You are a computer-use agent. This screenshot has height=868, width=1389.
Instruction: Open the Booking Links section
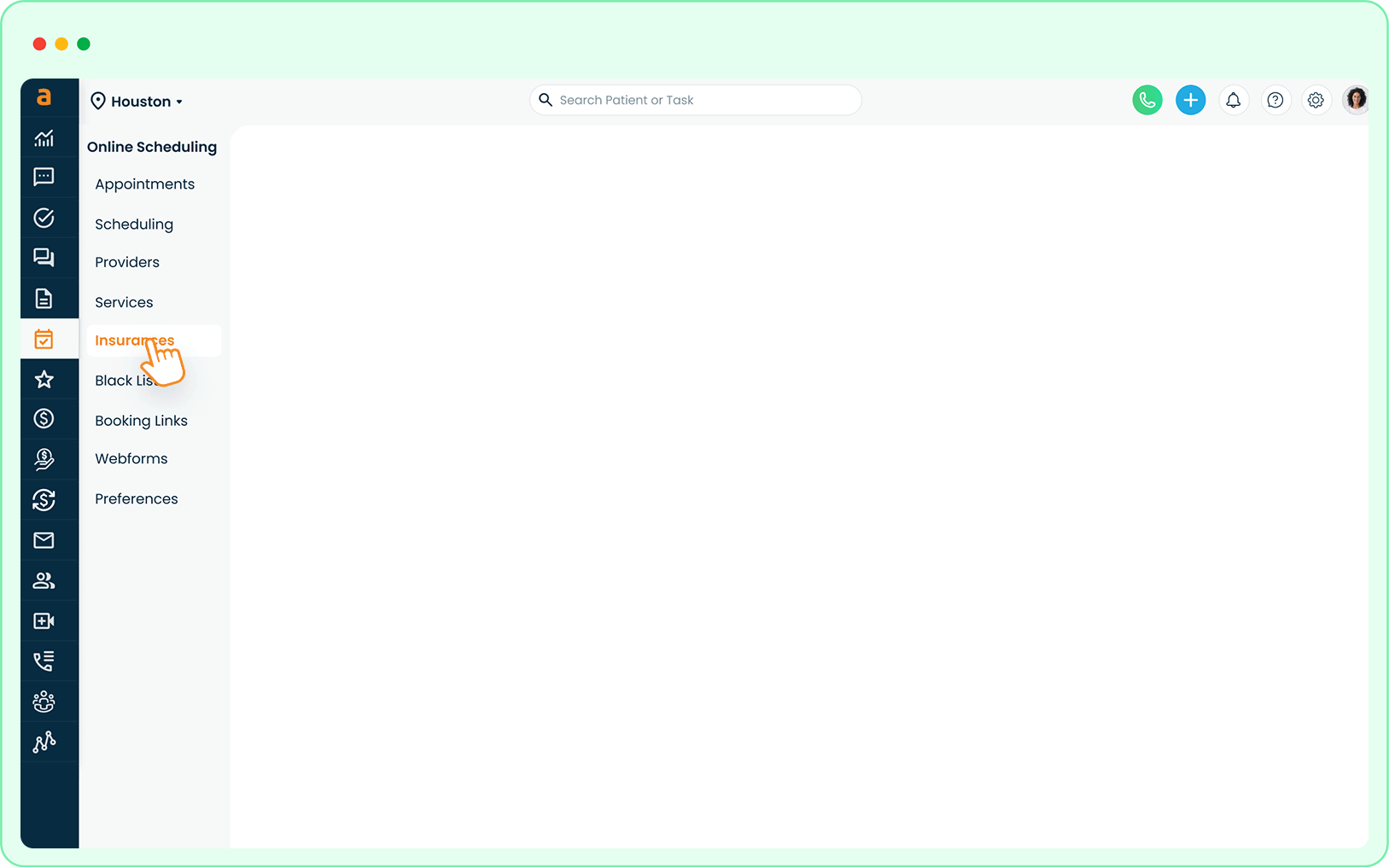coord(141,421)
